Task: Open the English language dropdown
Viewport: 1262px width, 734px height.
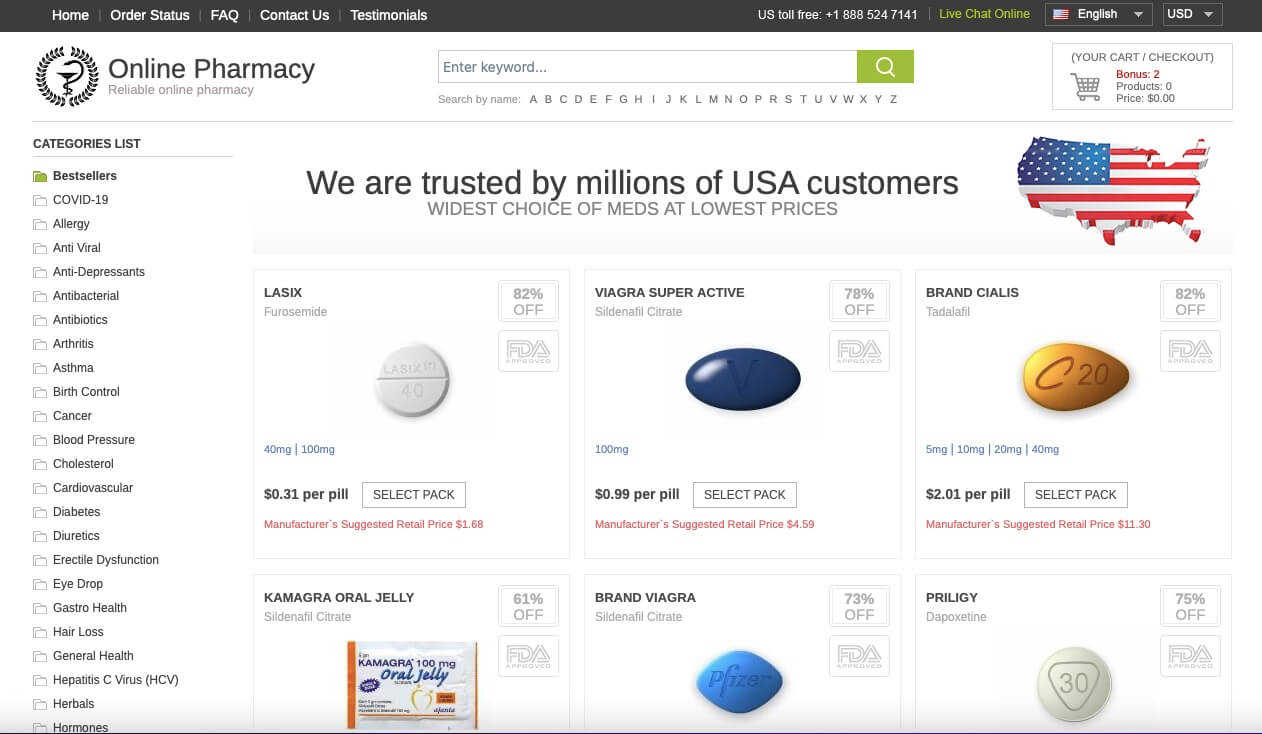Action: [x=1098, y=14]
